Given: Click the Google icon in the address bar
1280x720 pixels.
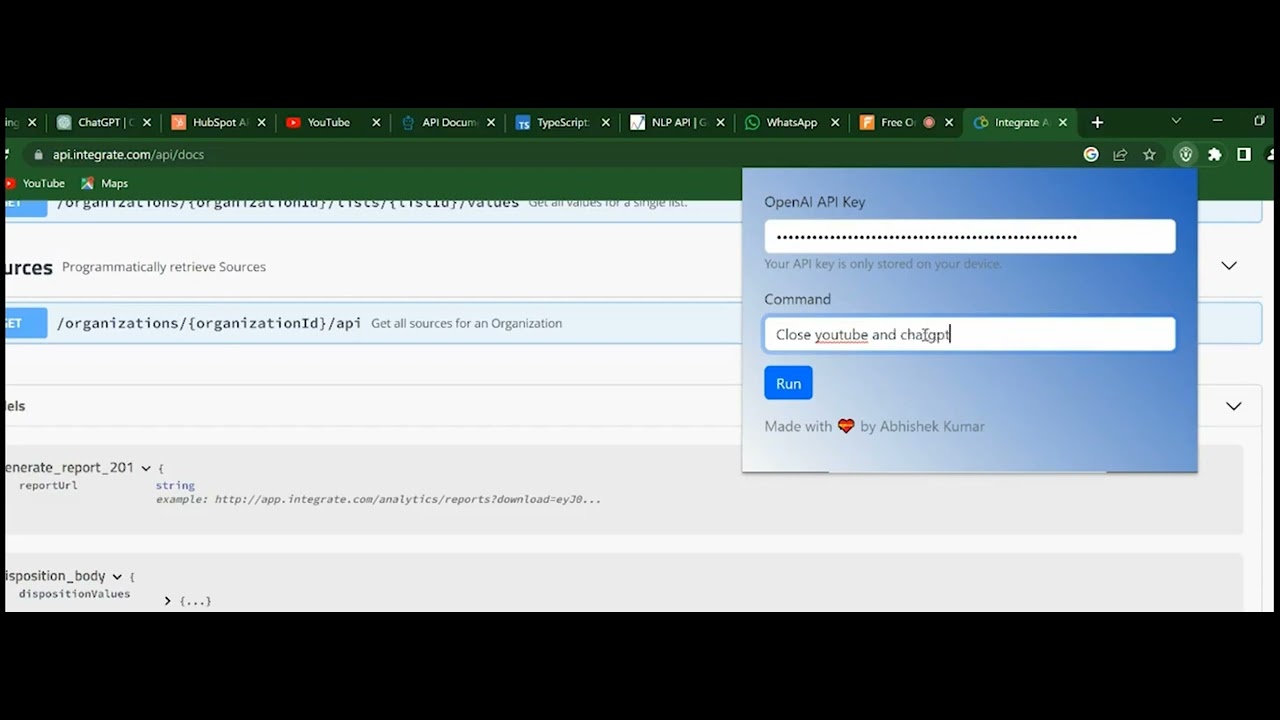Looking at the screenshot, I should click(1091, 154).
